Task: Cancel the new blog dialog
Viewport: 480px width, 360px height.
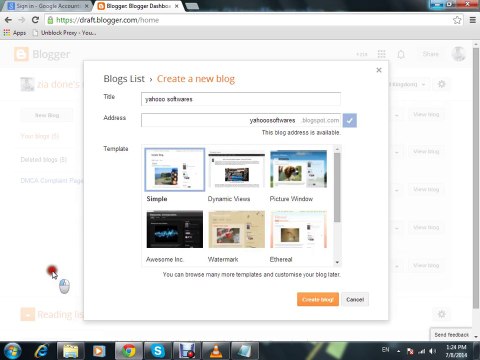Action: 355,299
